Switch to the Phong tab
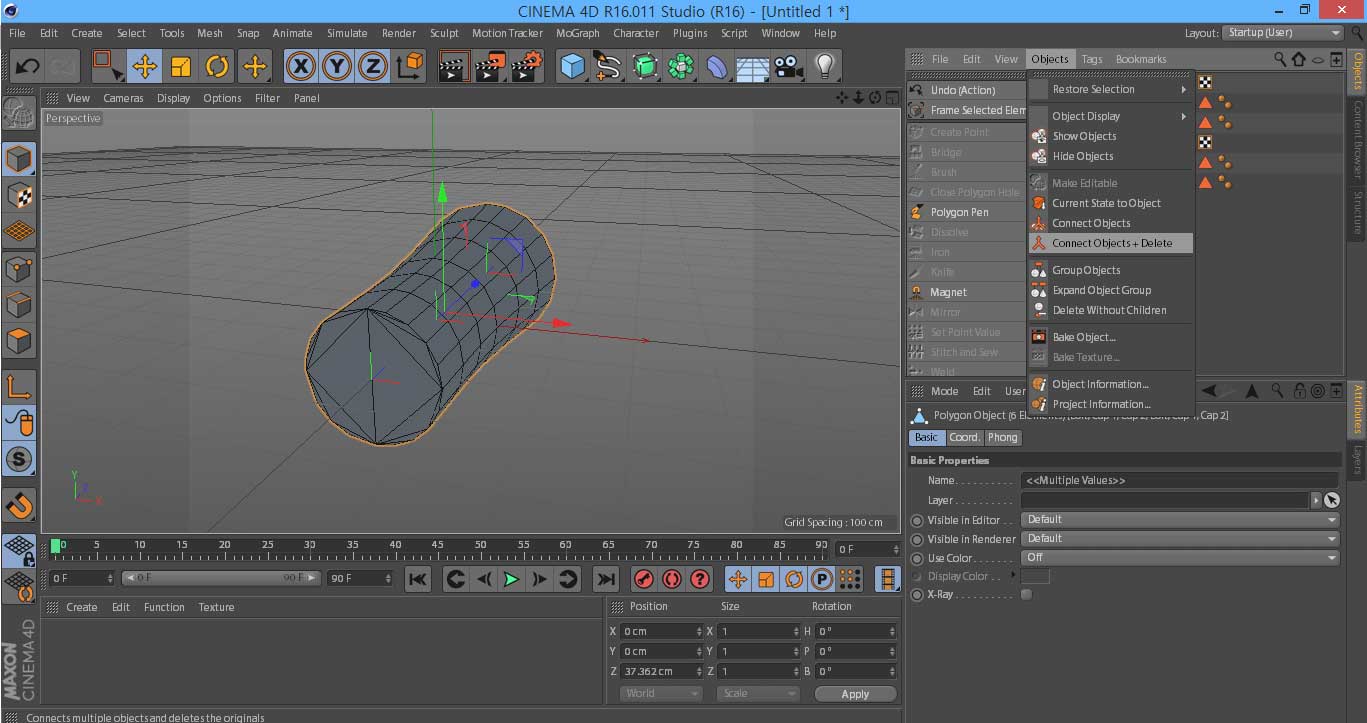 click(x=1002, y=437)
